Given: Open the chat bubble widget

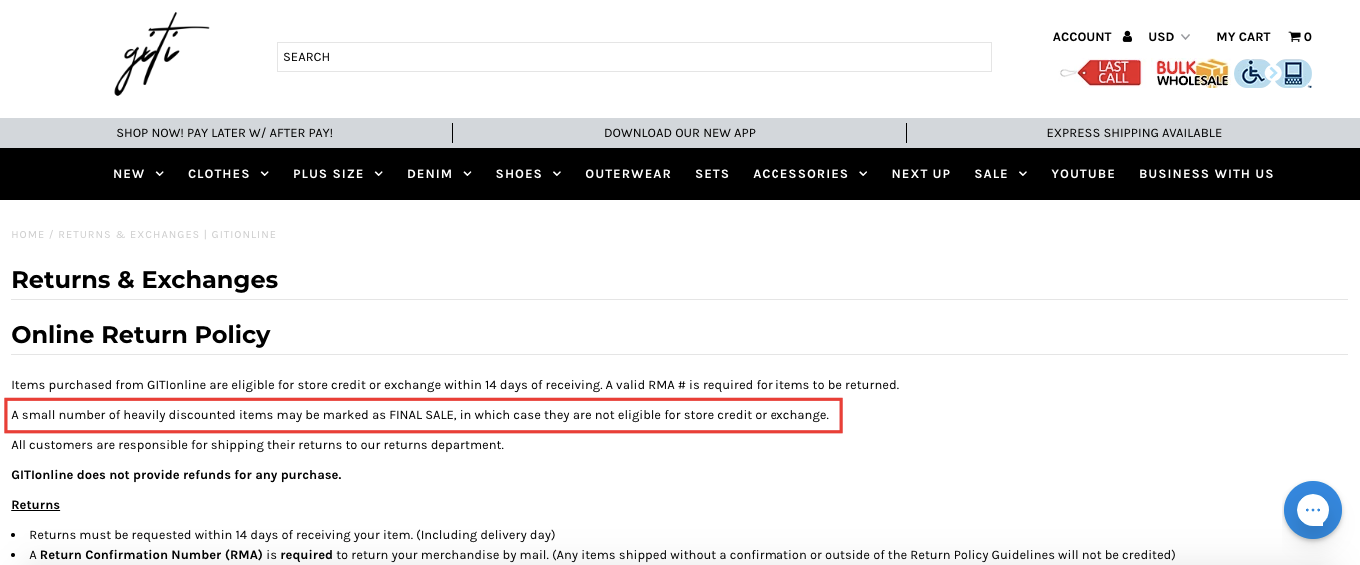Looking at the screenshot, I should tap(1312, 510).
